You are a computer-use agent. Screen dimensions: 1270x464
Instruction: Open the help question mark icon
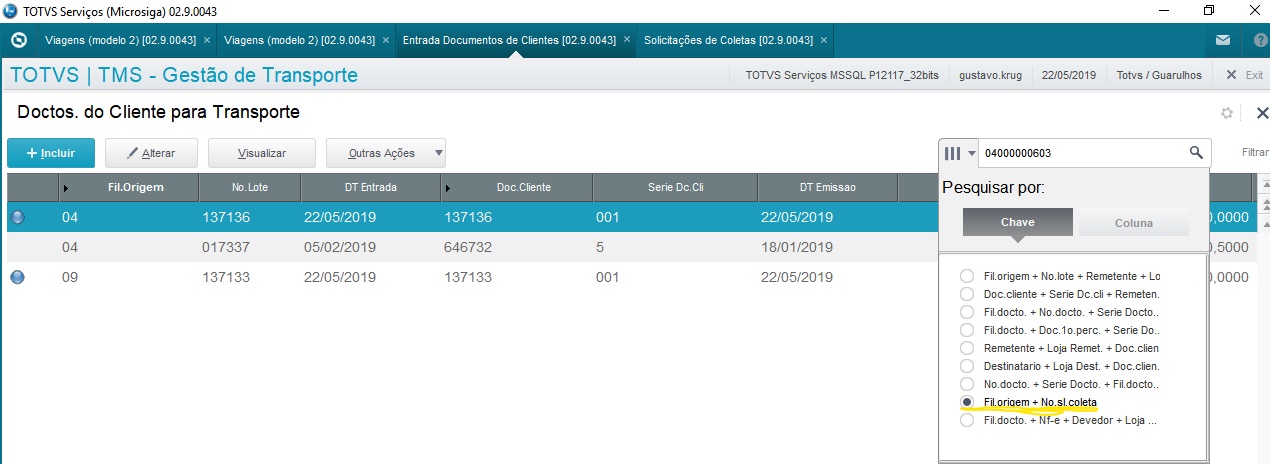[x=1260, y=41]
